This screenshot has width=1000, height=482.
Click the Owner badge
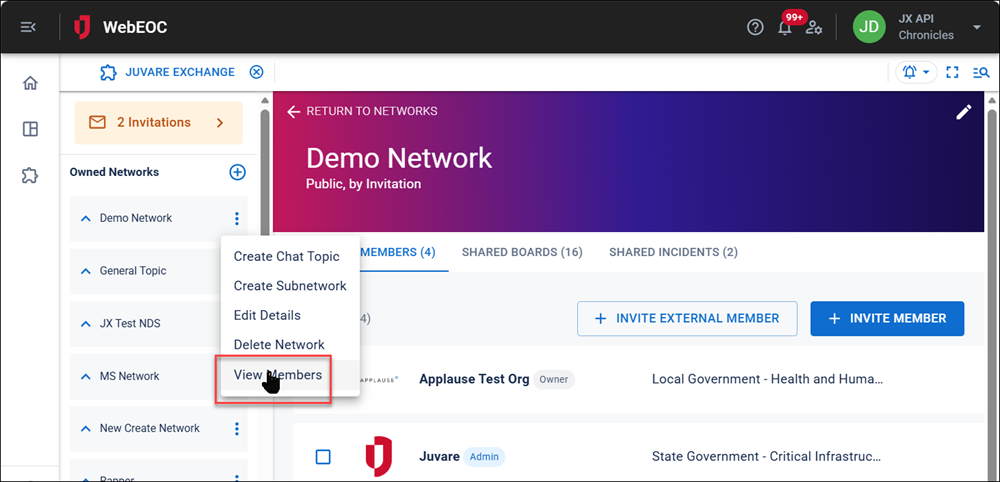pos(554,379)
